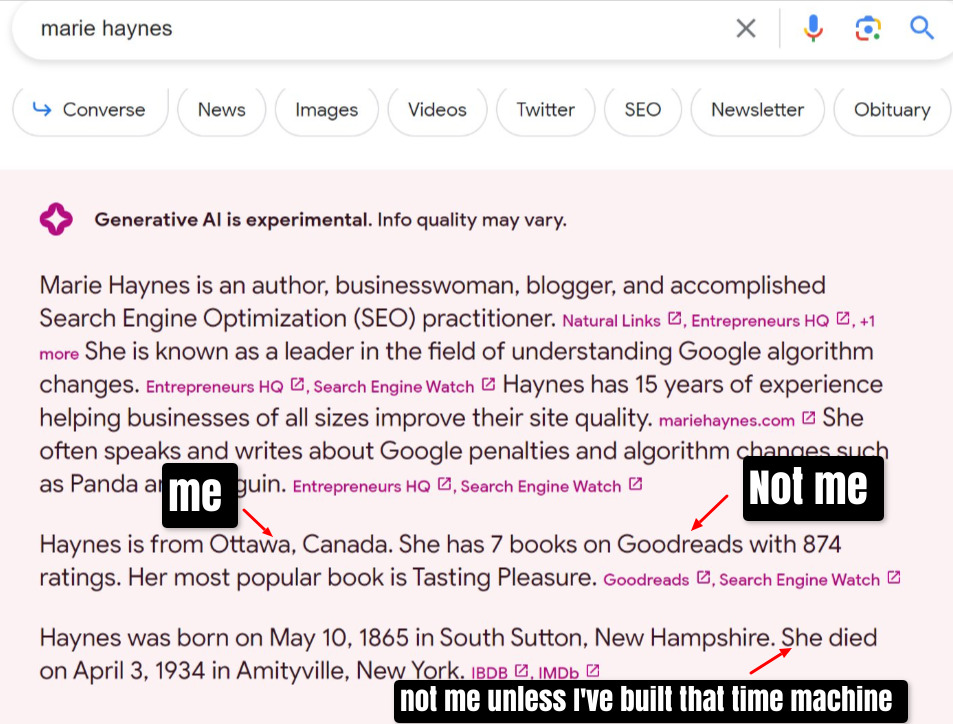Click external link icon after IMDb

pos(593,672)
